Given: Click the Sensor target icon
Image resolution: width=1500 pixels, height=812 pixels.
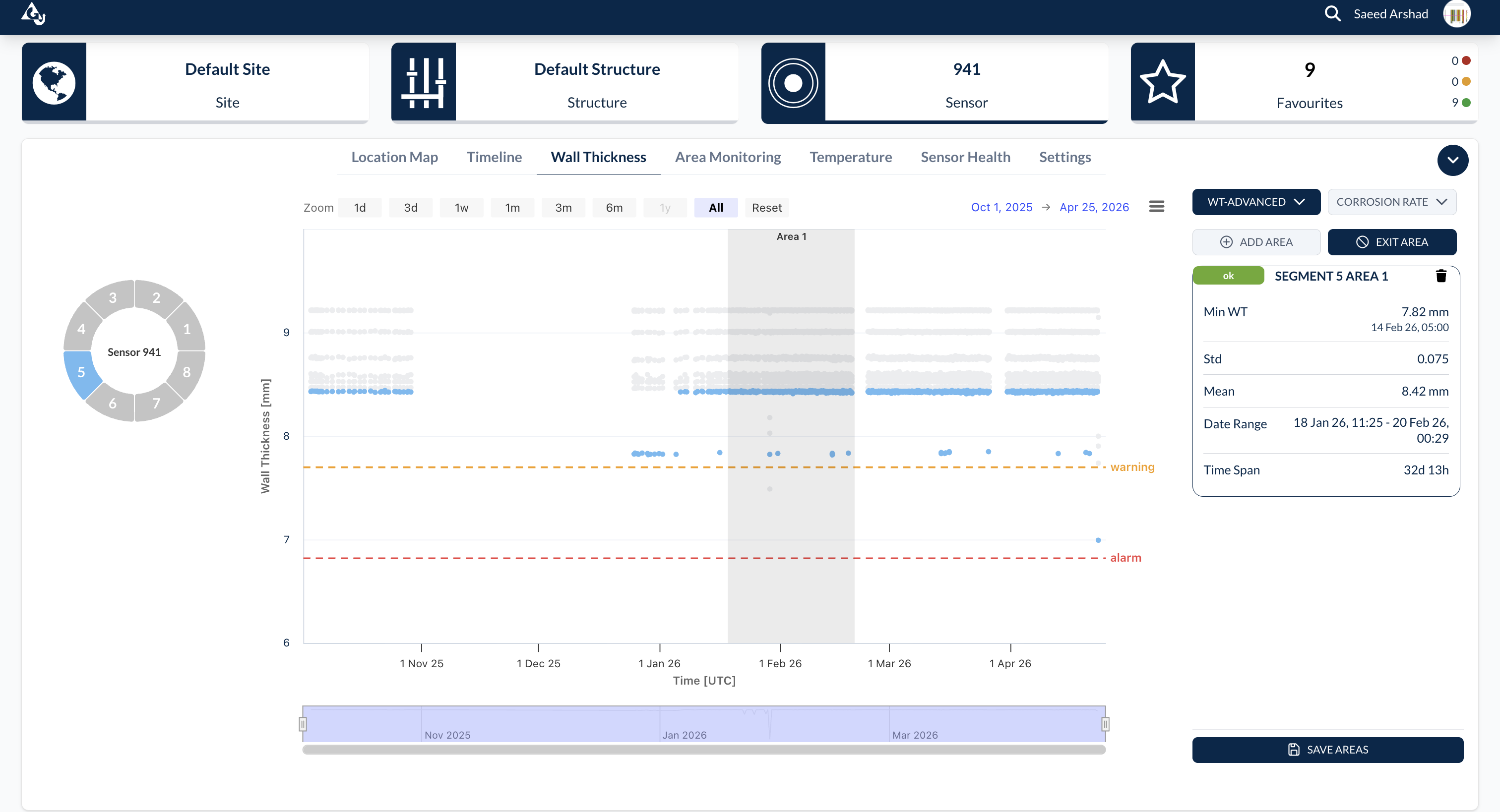Looking at the screenshot, I should click(x=793, y=82).
